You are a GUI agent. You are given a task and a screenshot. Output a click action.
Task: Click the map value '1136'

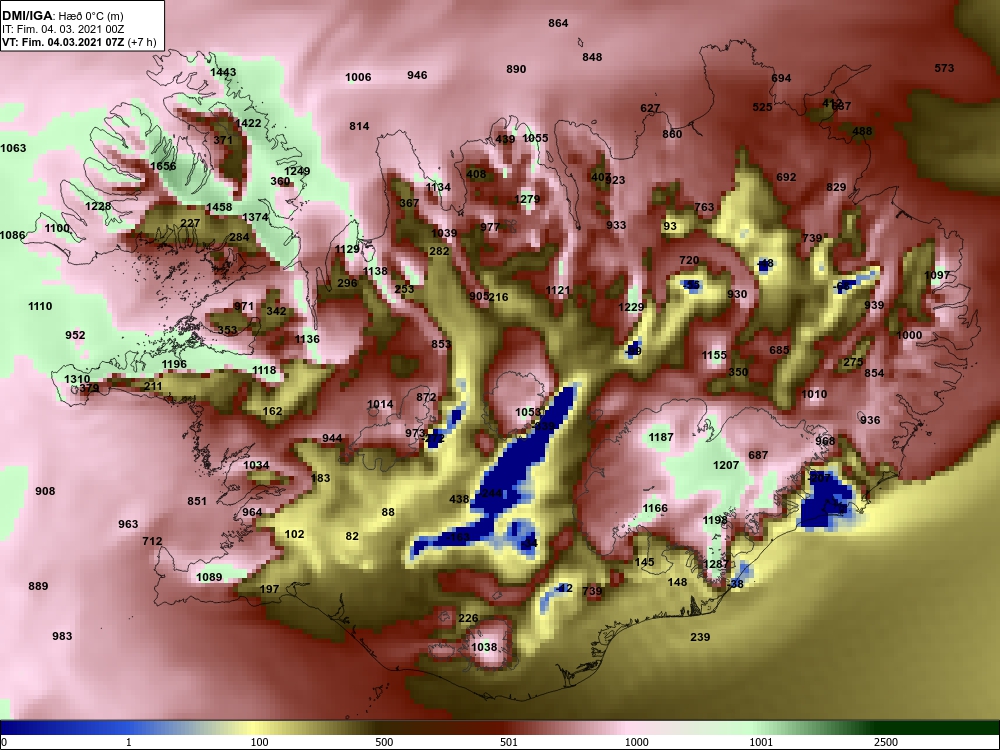(307, 339)
